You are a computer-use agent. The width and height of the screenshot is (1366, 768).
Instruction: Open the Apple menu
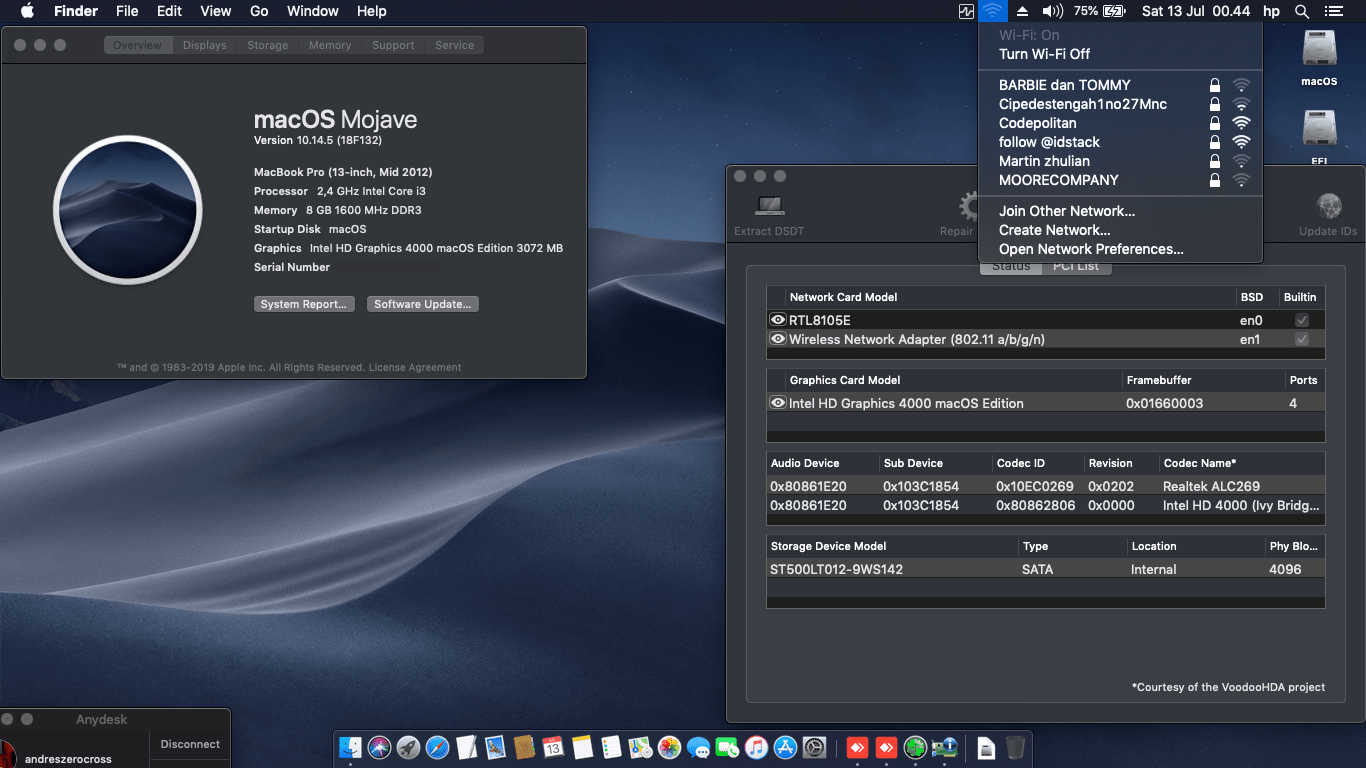tap(27, 11)
